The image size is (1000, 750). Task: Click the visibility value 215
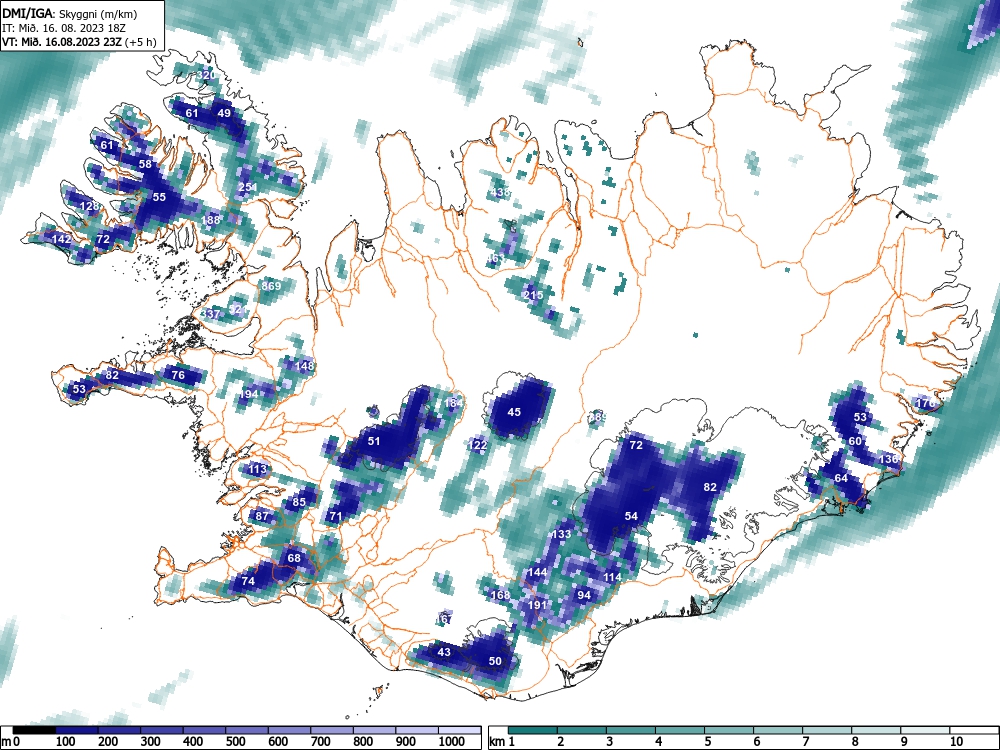click(x=533, y=295)
